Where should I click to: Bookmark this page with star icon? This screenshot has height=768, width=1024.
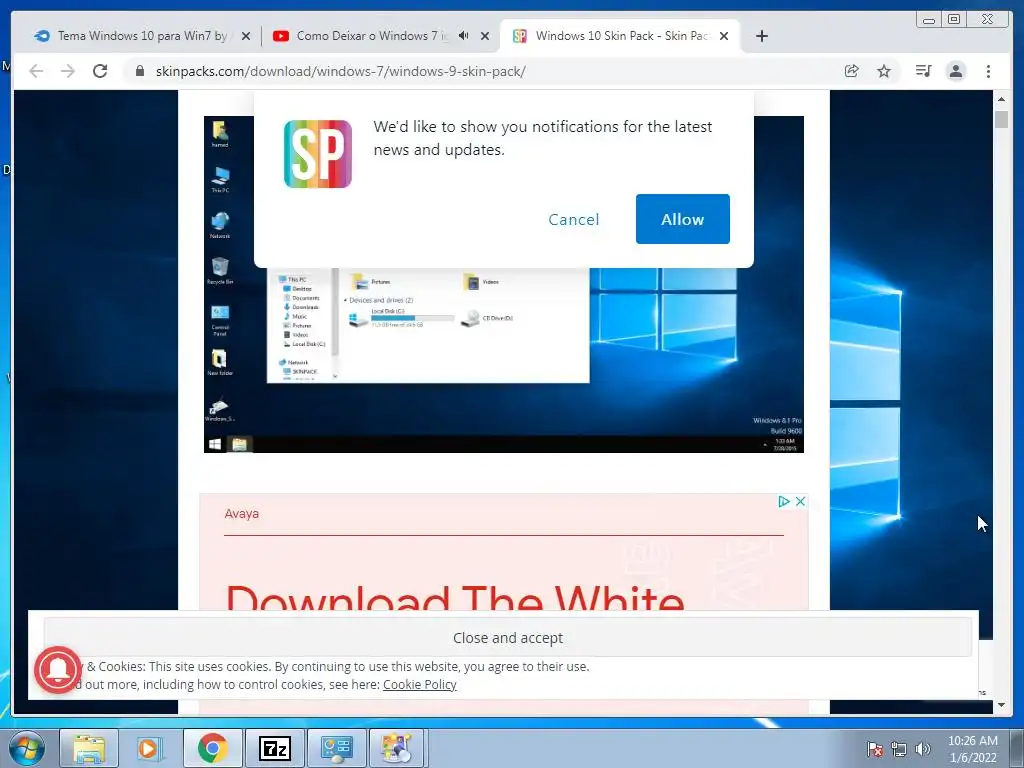(884, 71)
